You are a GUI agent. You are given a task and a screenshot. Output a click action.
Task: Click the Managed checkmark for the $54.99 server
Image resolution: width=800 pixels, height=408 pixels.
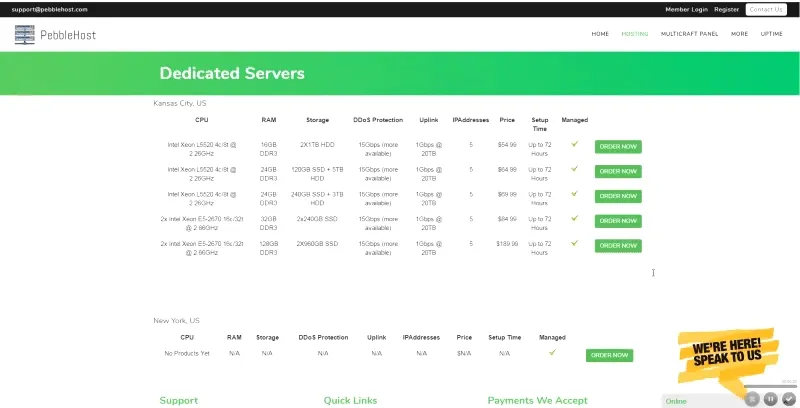[x=574, y=144]
